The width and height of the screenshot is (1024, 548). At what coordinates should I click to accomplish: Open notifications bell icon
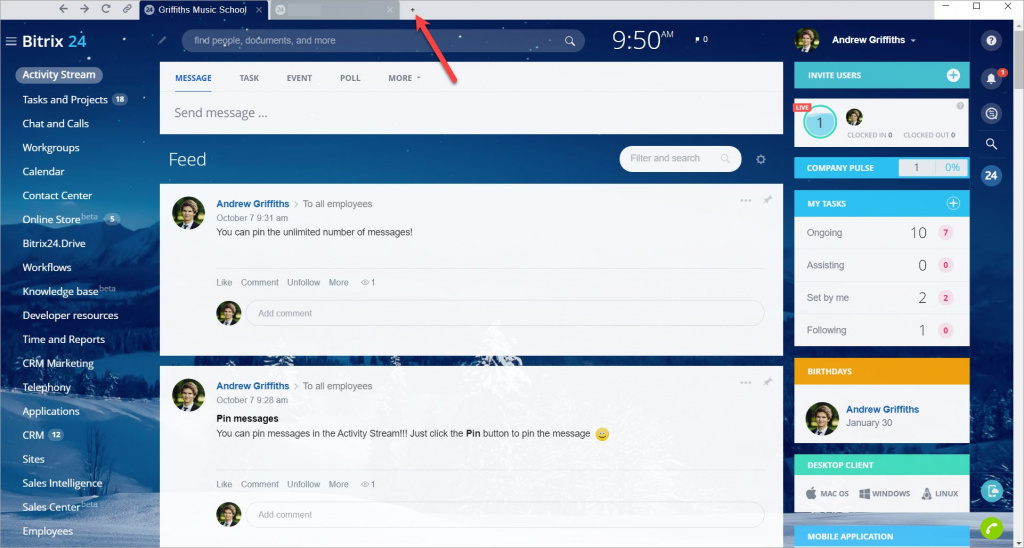pos(991,79)
